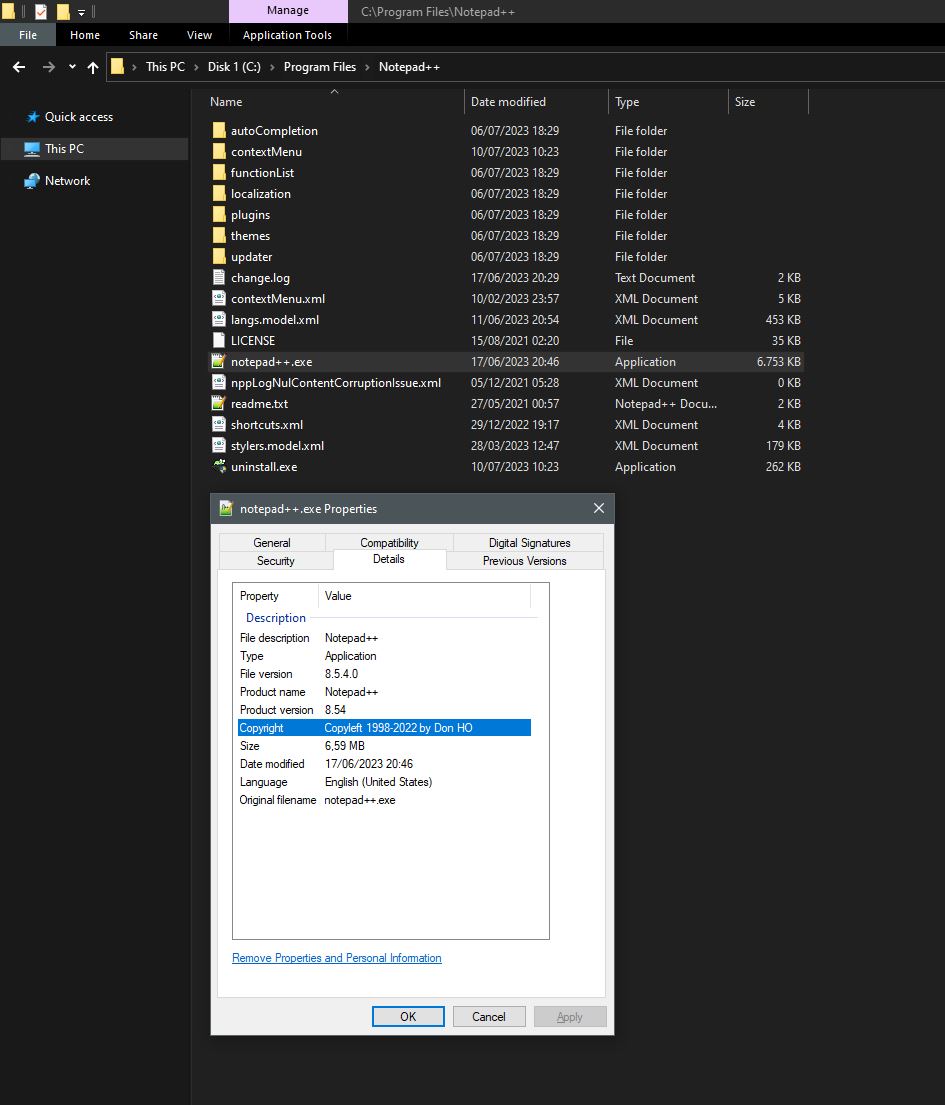This screenshot has height=1105, width=945.
Task: Navigate up one folder level using up arrow
Action: click(x=92, y=66)
